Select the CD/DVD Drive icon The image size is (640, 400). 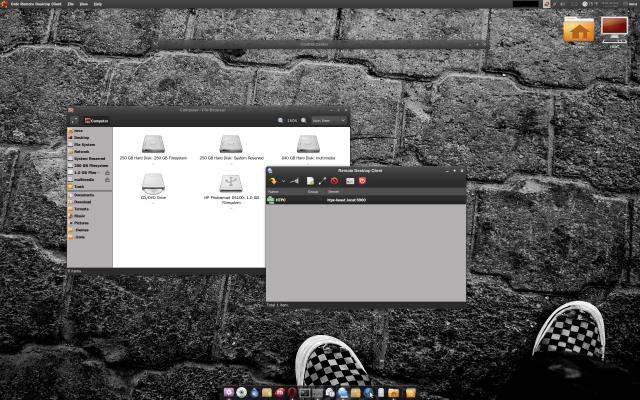(153, 184)
